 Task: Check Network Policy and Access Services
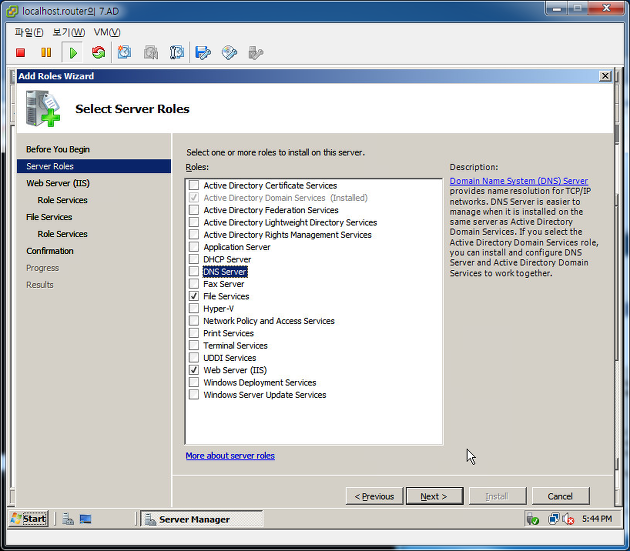point(194,321)
